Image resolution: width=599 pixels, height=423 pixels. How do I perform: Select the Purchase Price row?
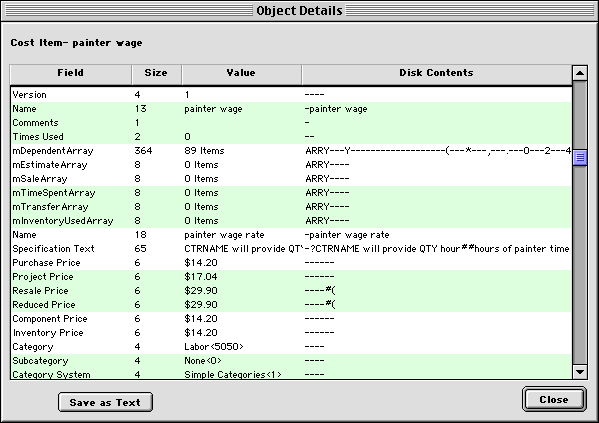291,263
